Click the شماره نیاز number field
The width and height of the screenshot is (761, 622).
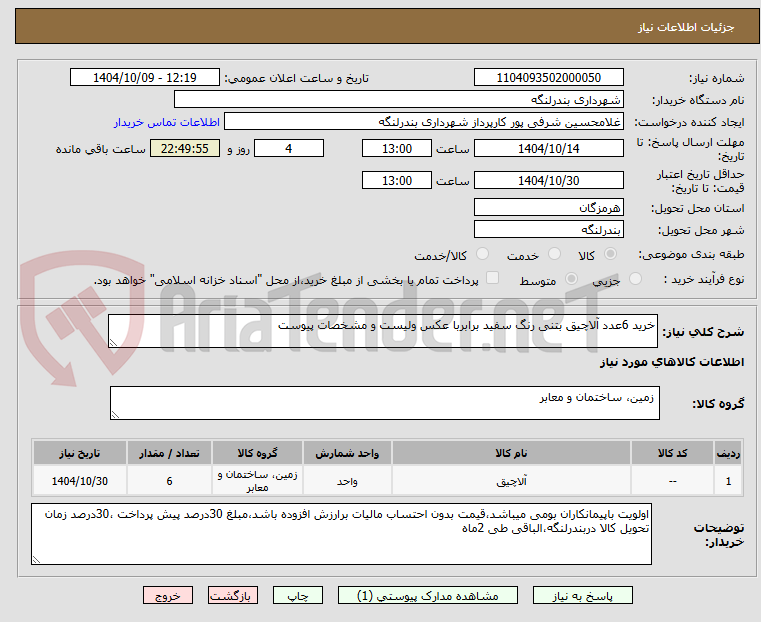548,77
